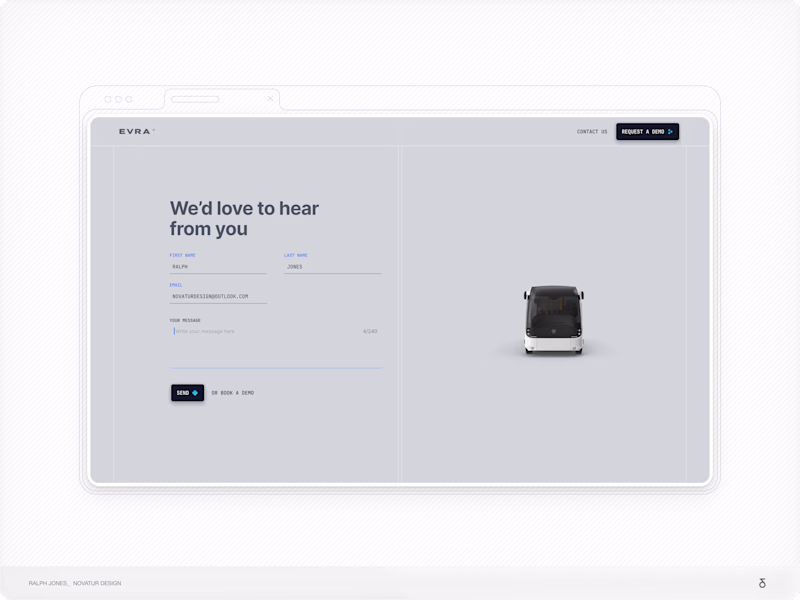Click the yellow window control dot
The width and height of the screenshot is (800, 600).
[118, 100]
